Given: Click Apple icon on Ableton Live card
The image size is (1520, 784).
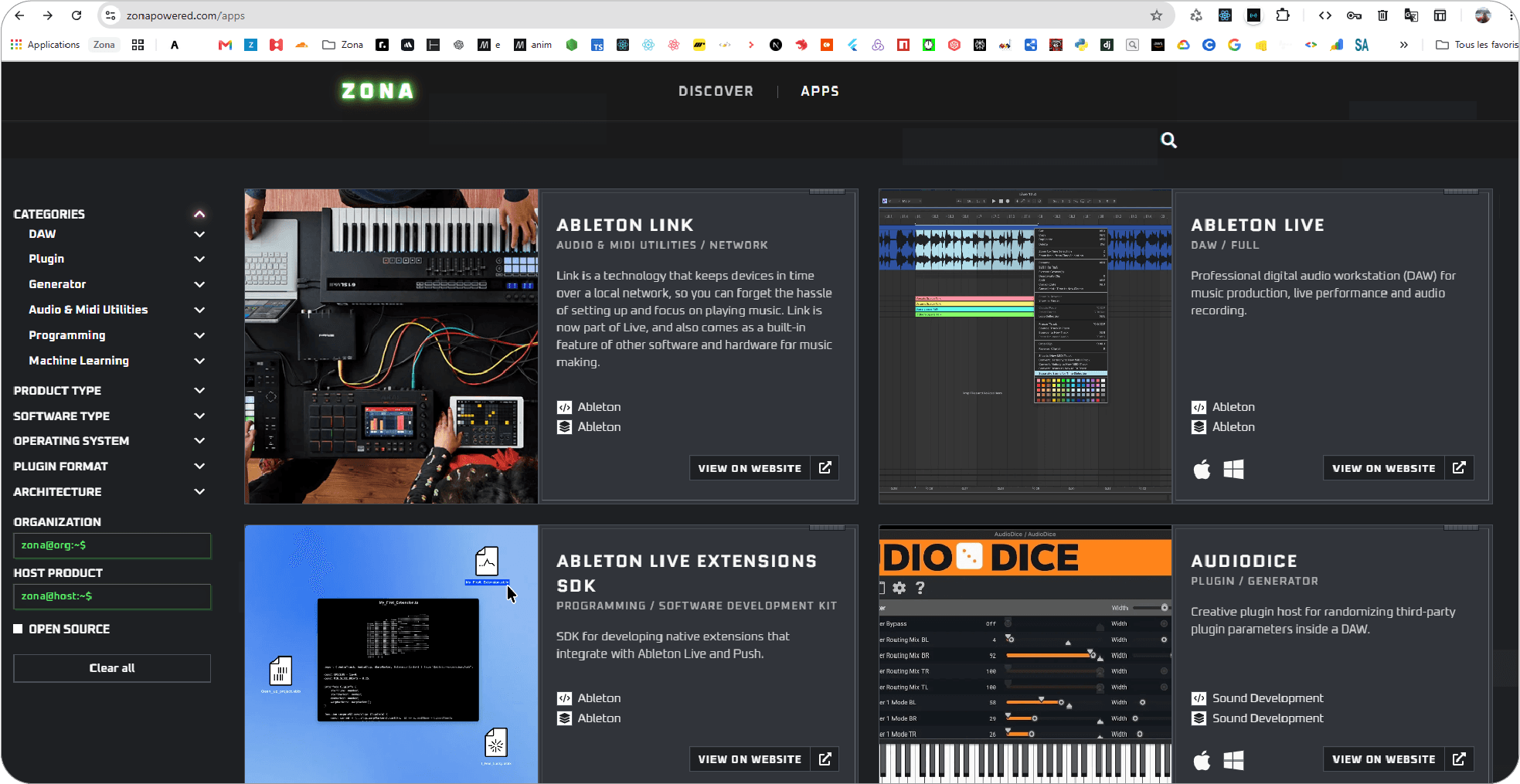Looking at the screenshot, I should point(1202,469).
